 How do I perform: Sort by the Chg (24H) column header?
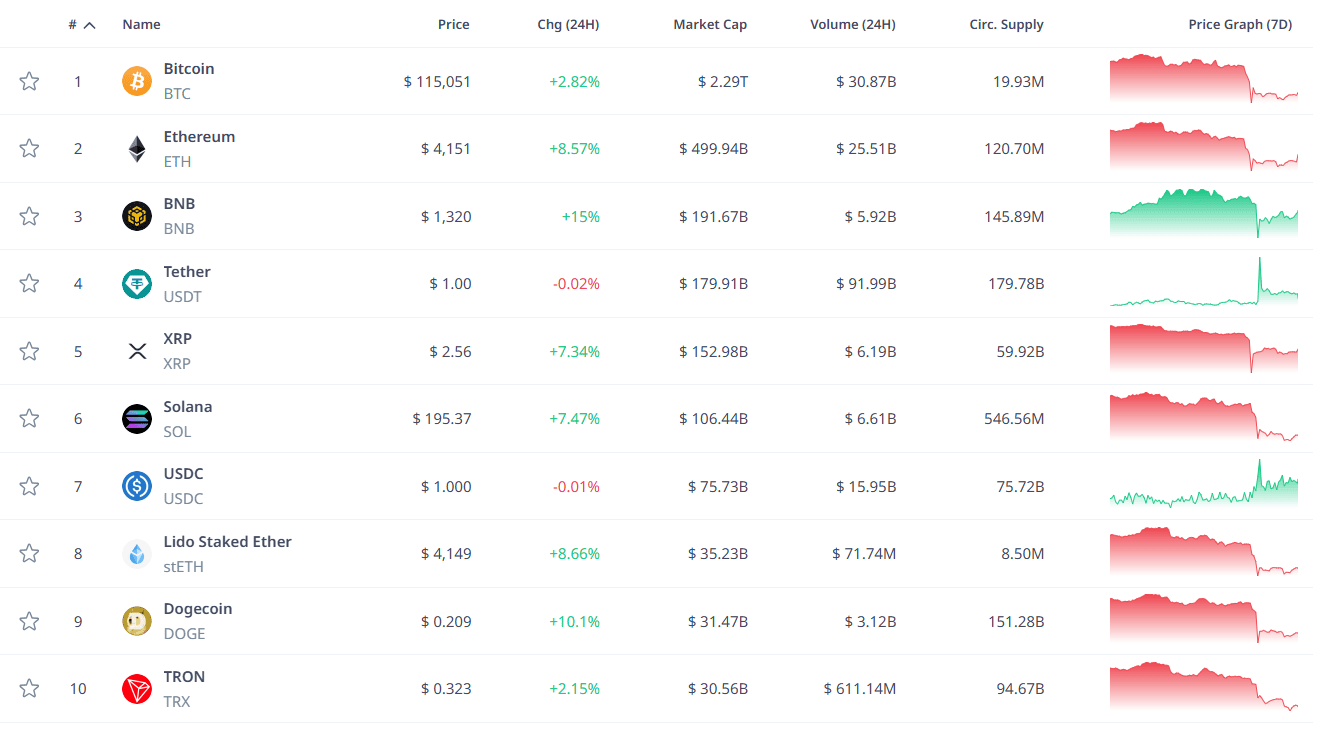click(568, 25)
